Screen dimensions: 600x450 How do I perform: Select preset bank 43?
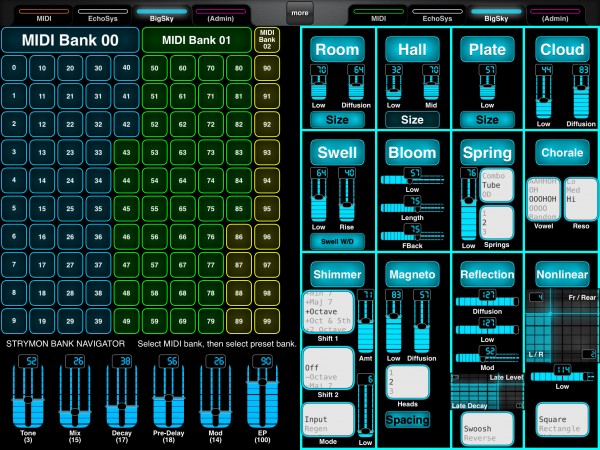(126, 152)
